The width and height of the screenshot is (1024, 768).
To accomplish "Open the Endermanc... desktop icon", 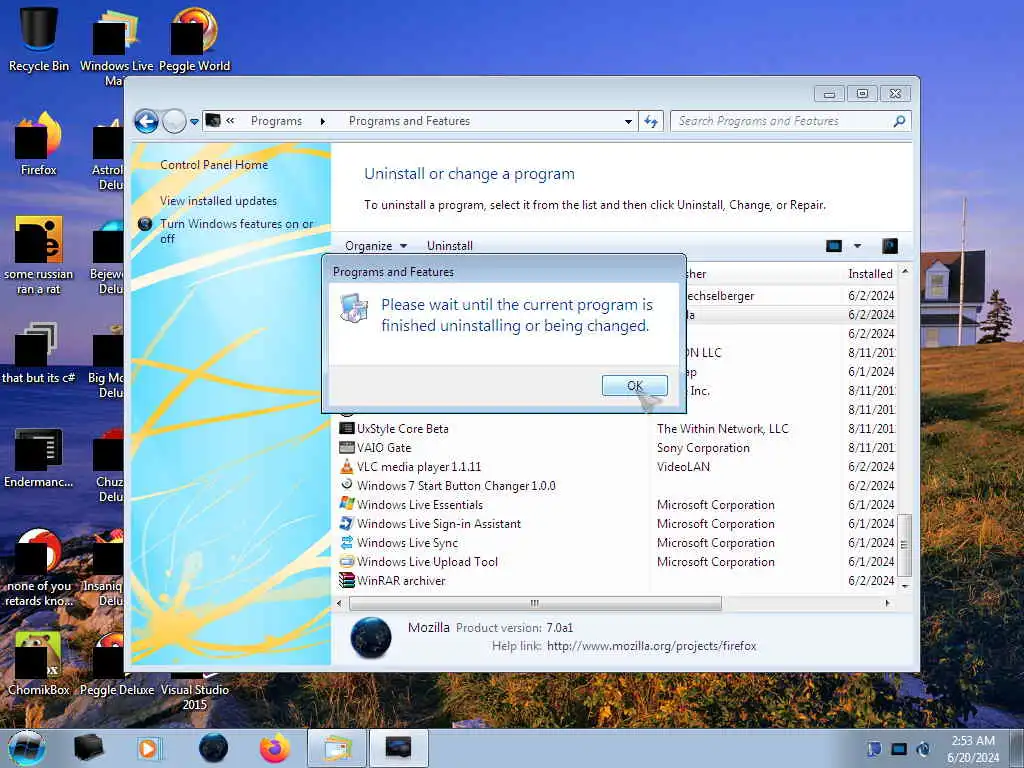I will [39, 457].
